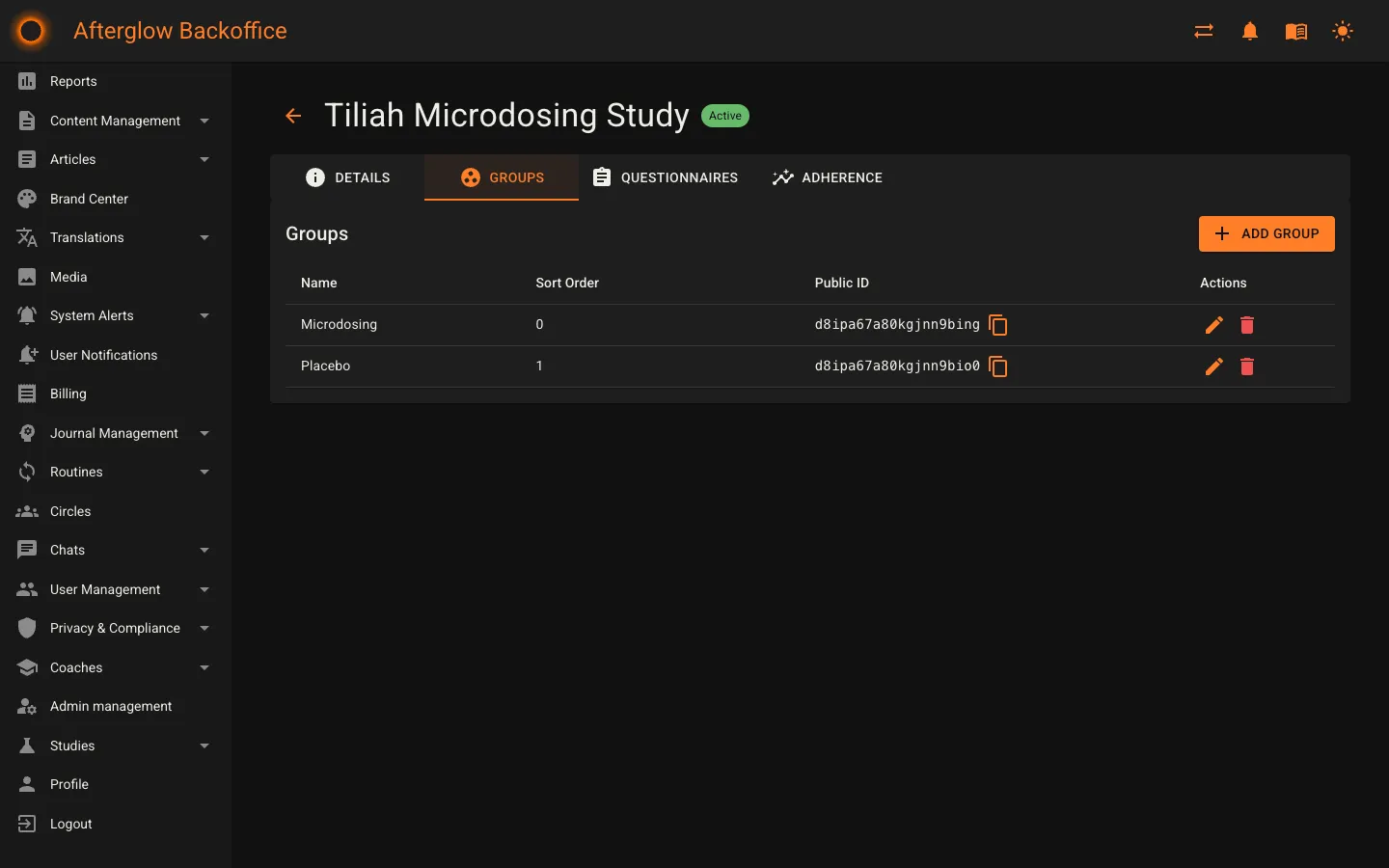1389x868 pixels.
Task: Click the Media image icon in sidebar
Action: (x=27, y=277)
